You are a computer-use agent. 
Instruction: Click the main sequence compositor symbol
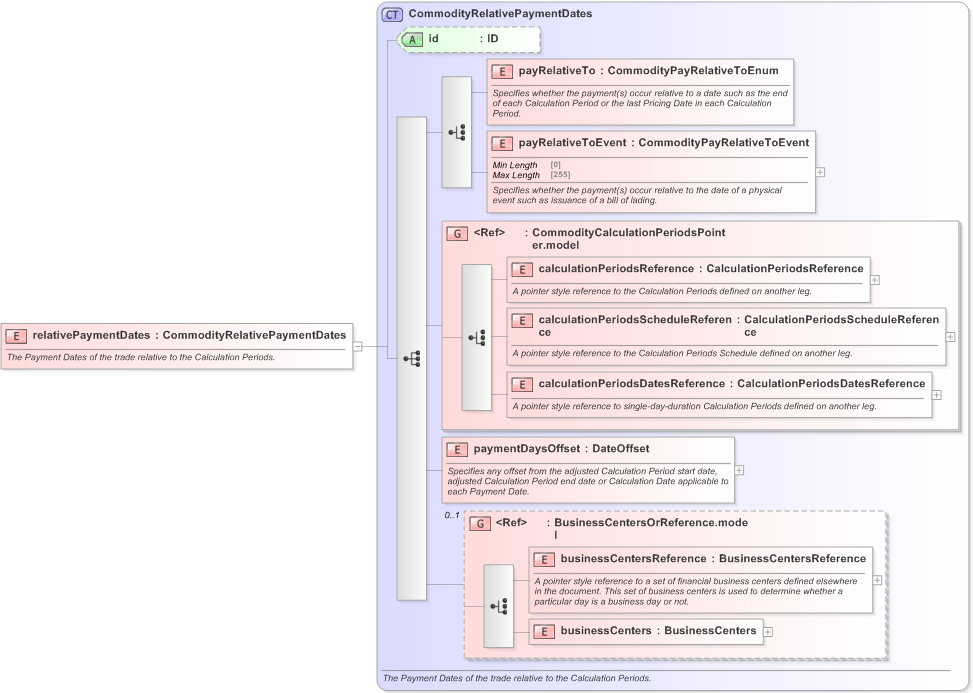pos(411,359)
